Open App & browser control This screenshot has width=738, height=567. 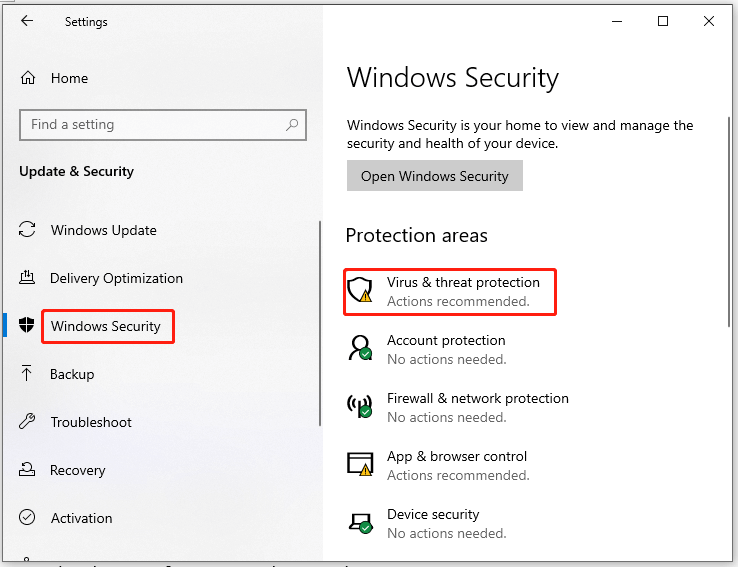tap(457, 456)
